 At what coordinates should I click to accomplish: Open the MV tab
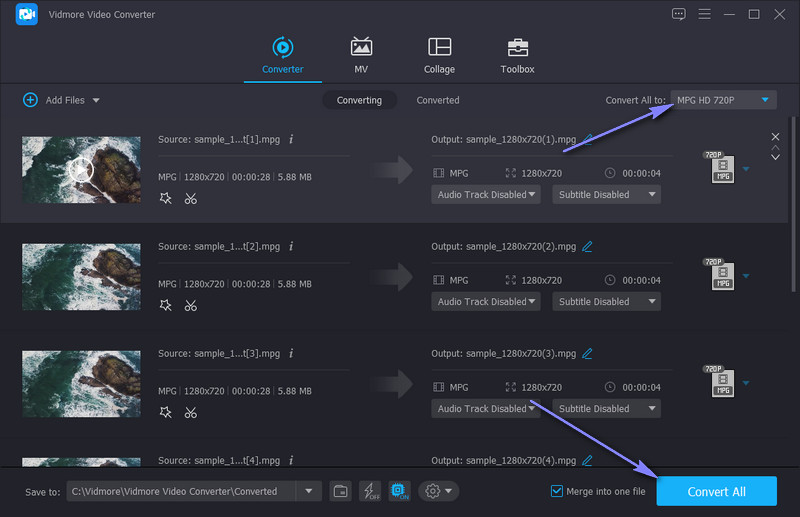[361, 55]
